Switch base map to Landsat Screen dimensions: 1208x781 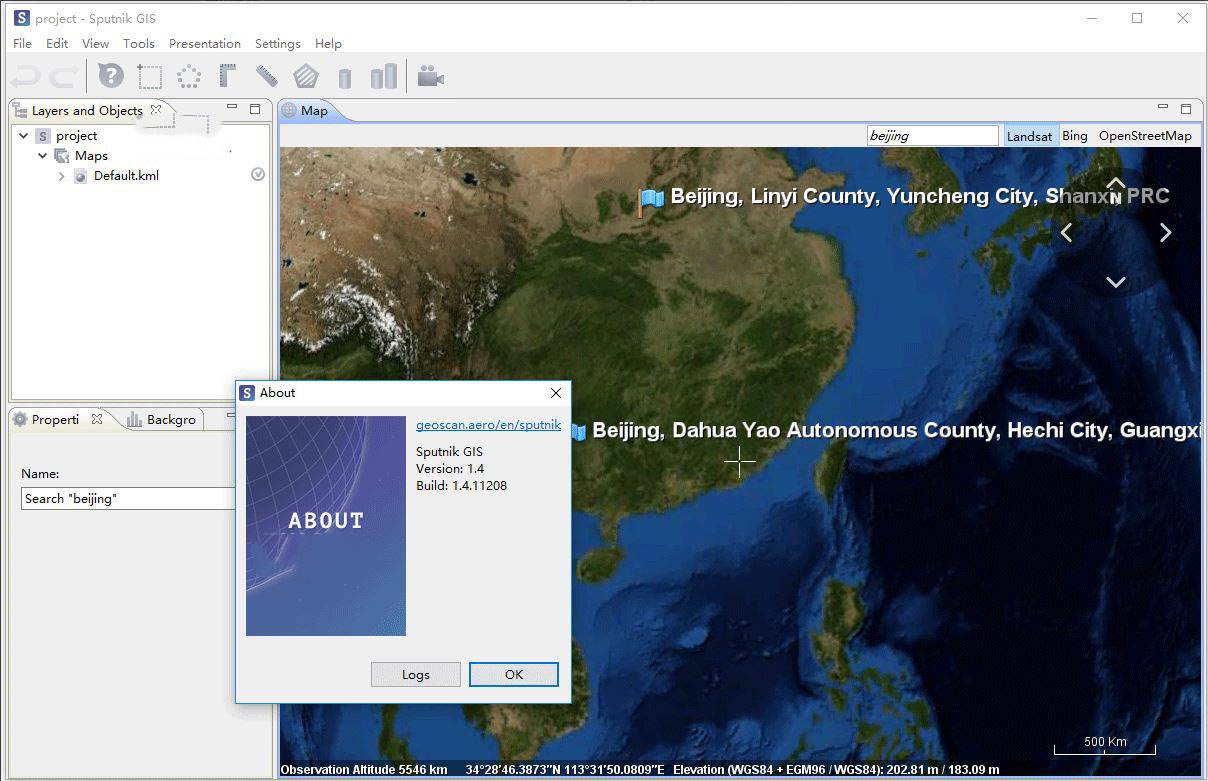point(1030,136)
